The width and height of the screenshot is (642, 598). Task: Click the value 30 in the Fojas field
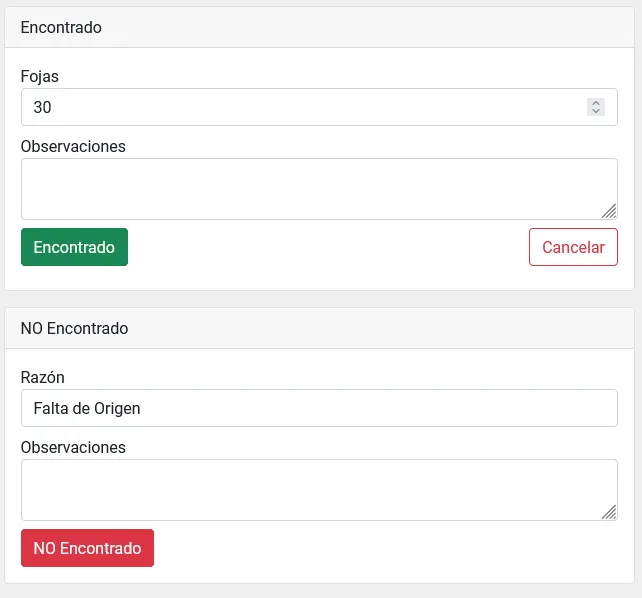[x=42, y=107]
